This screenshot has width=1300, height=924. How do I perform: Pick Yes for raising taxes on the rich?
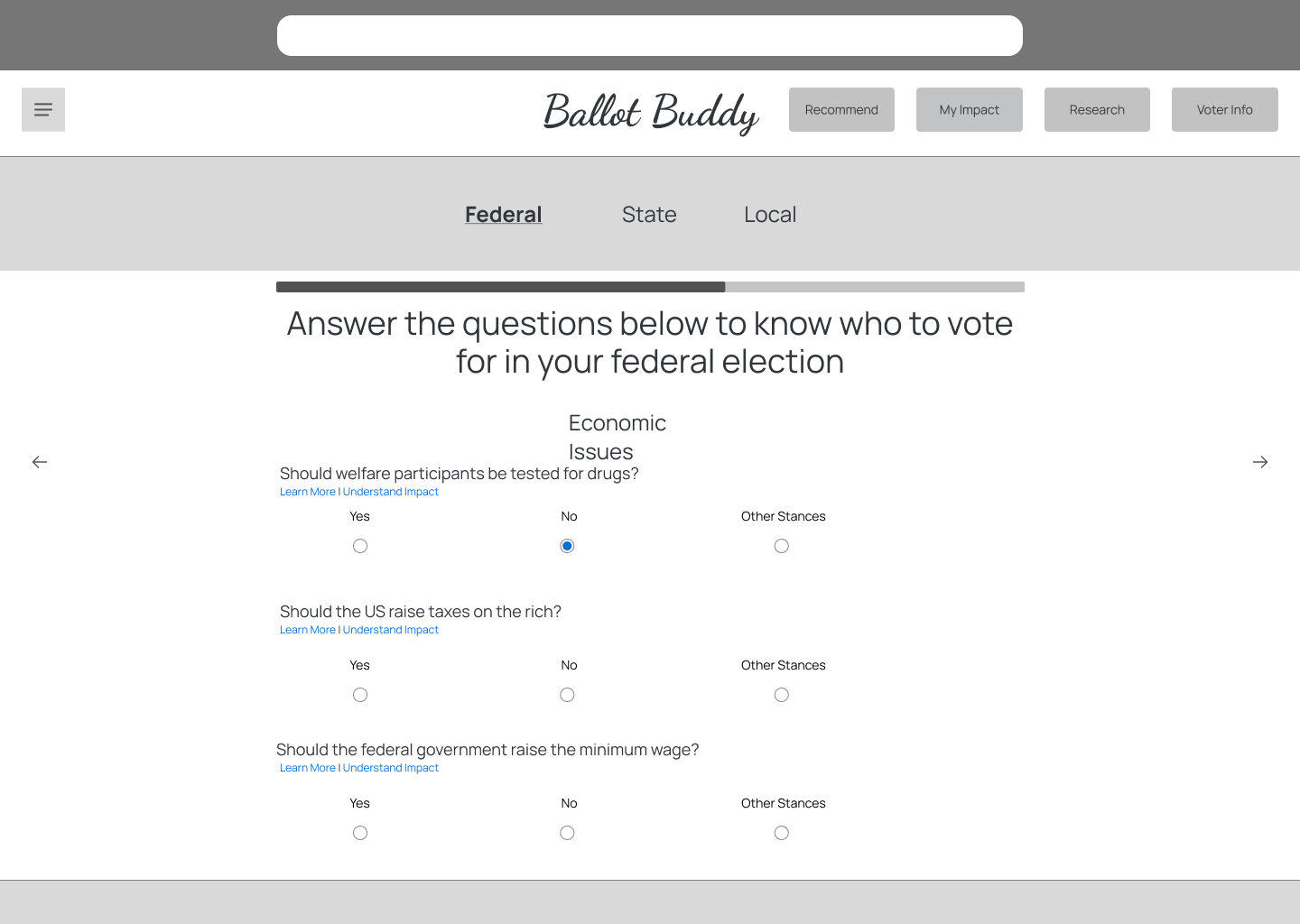(359, 694)
